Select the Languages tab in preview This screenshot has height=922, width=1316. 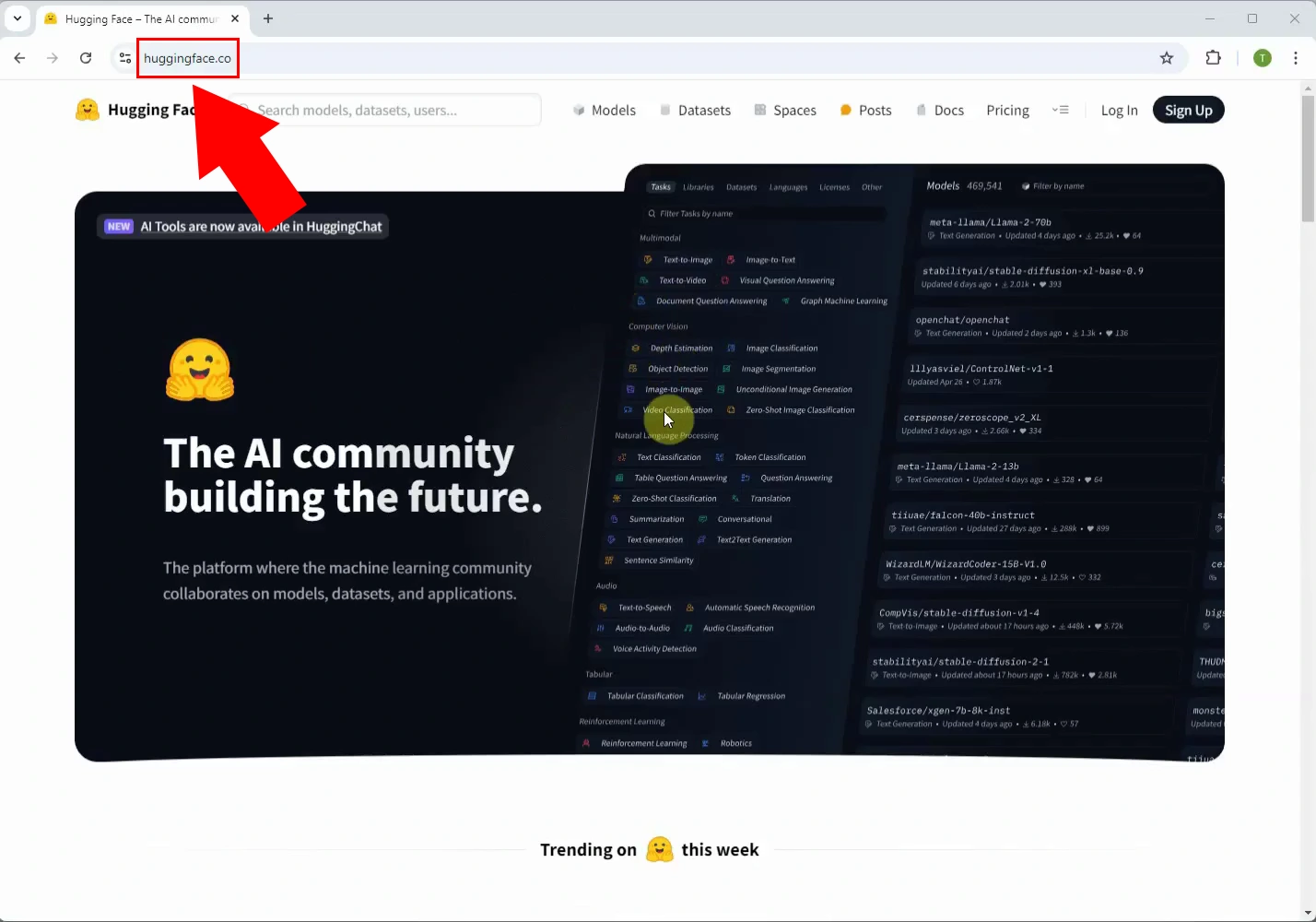[788, 187]
